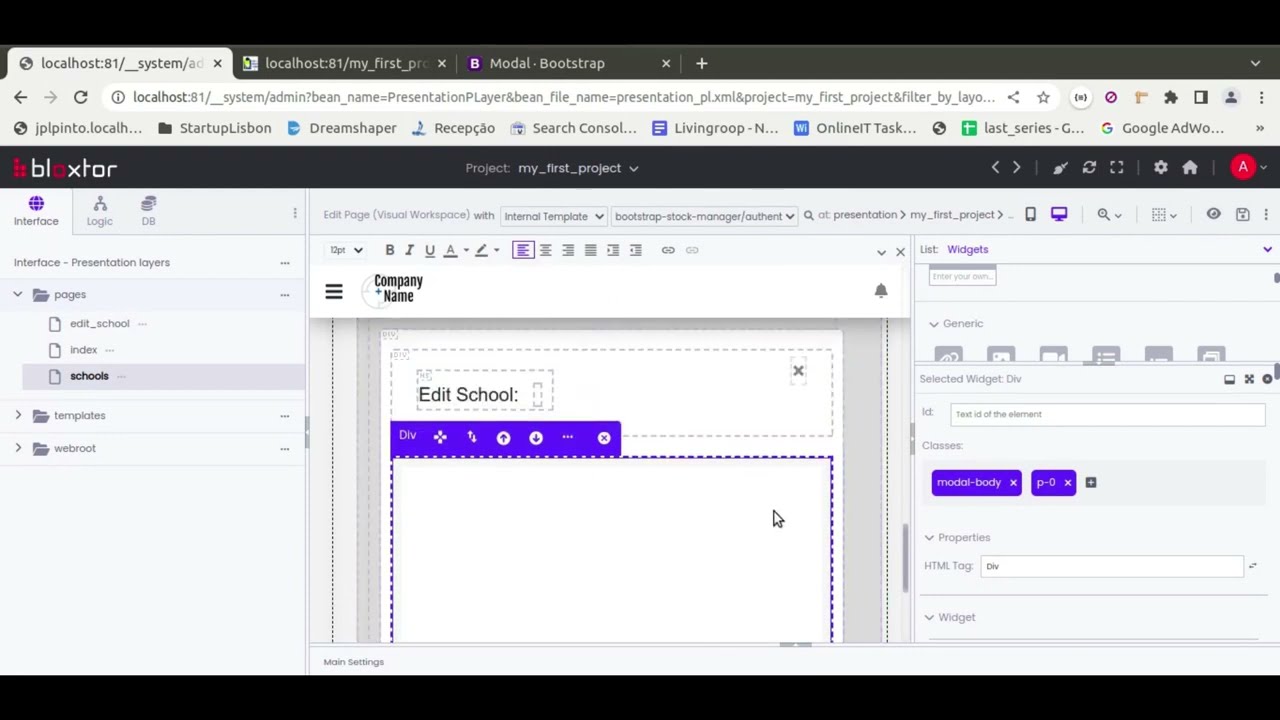Collapse the Generic widgets section
This screenshot has height=720, width=1280.
coord(934,324)
